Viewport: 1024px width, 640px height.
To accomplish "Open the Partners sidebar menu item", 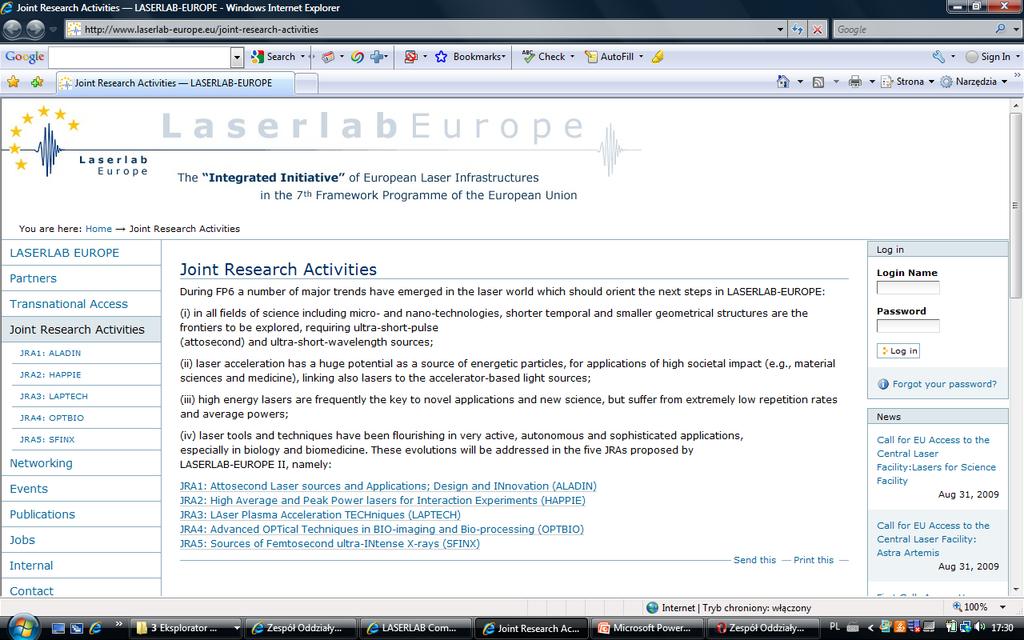I will point(33,278).
